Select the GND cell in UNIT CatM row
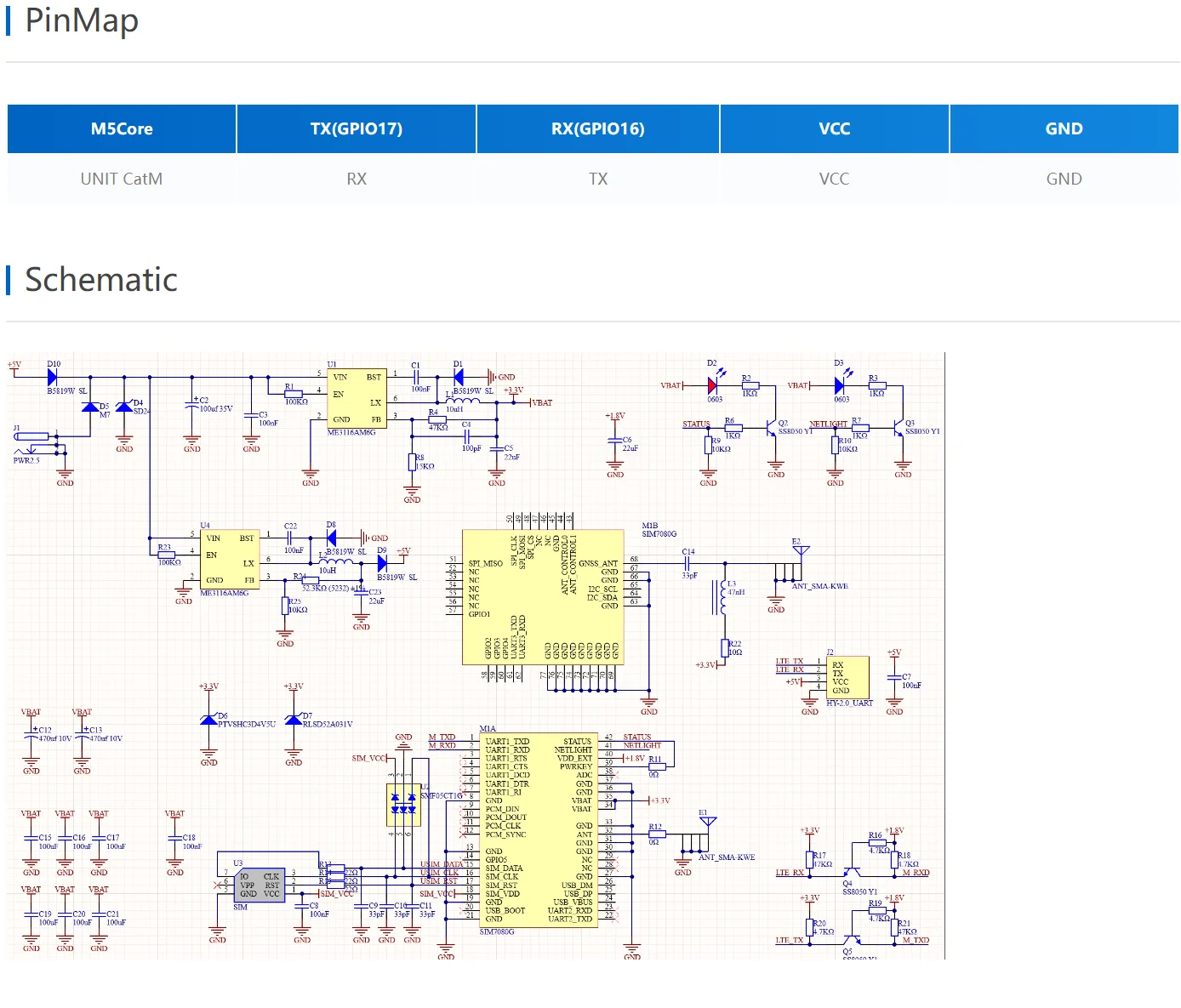The image size is (1181, 1008). coord(1064,179)
